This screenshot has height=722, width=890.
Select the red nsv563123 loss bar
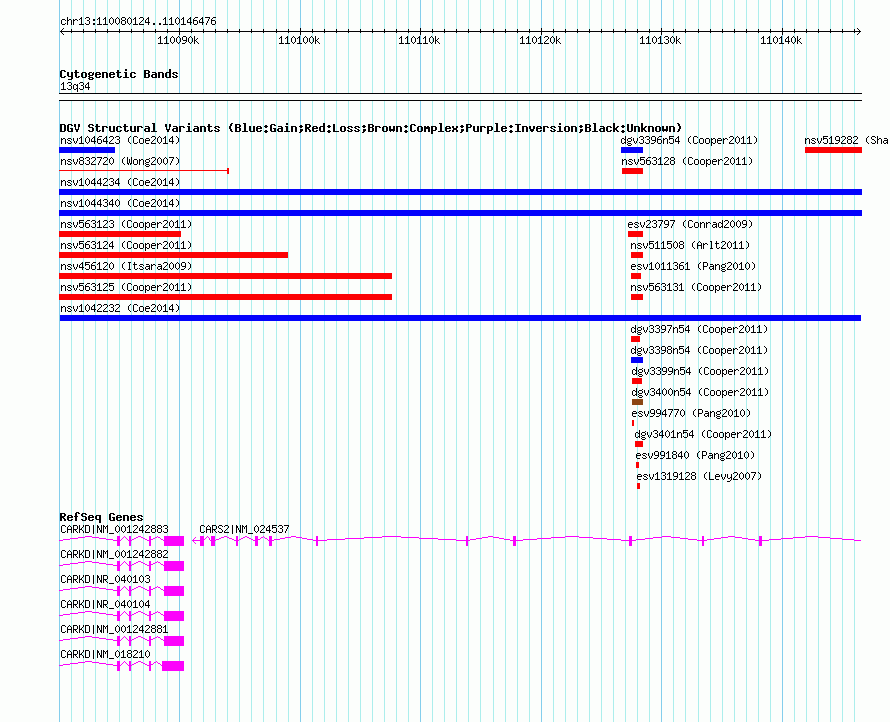[x=120, y=234]
